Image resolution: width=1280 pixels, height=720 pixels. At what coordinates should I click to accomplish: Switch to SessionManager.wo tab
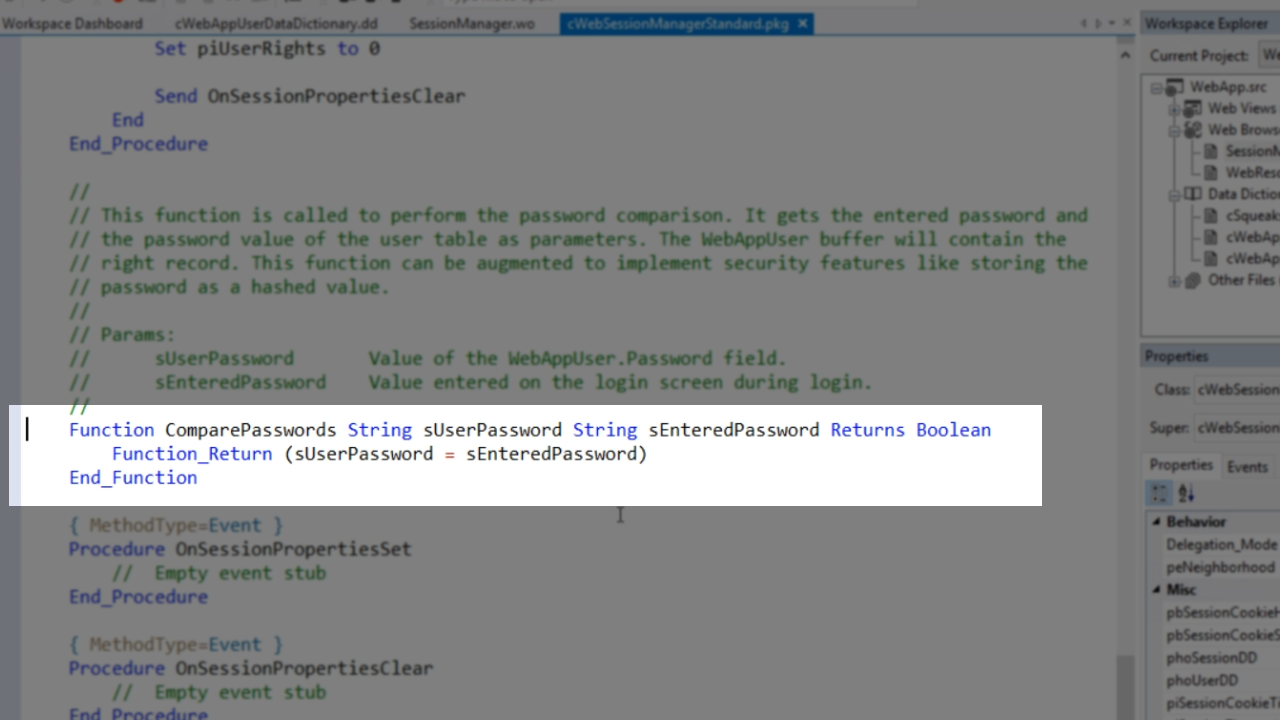471,23
